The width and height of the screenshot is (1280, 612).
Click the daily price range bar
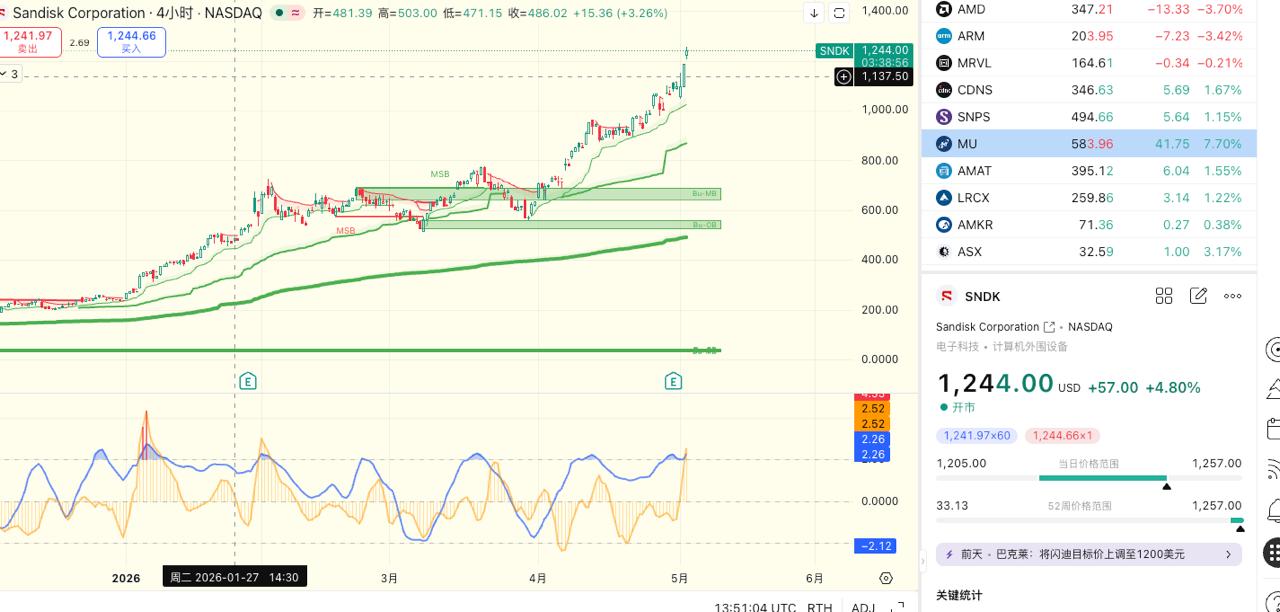point(1089,478)
